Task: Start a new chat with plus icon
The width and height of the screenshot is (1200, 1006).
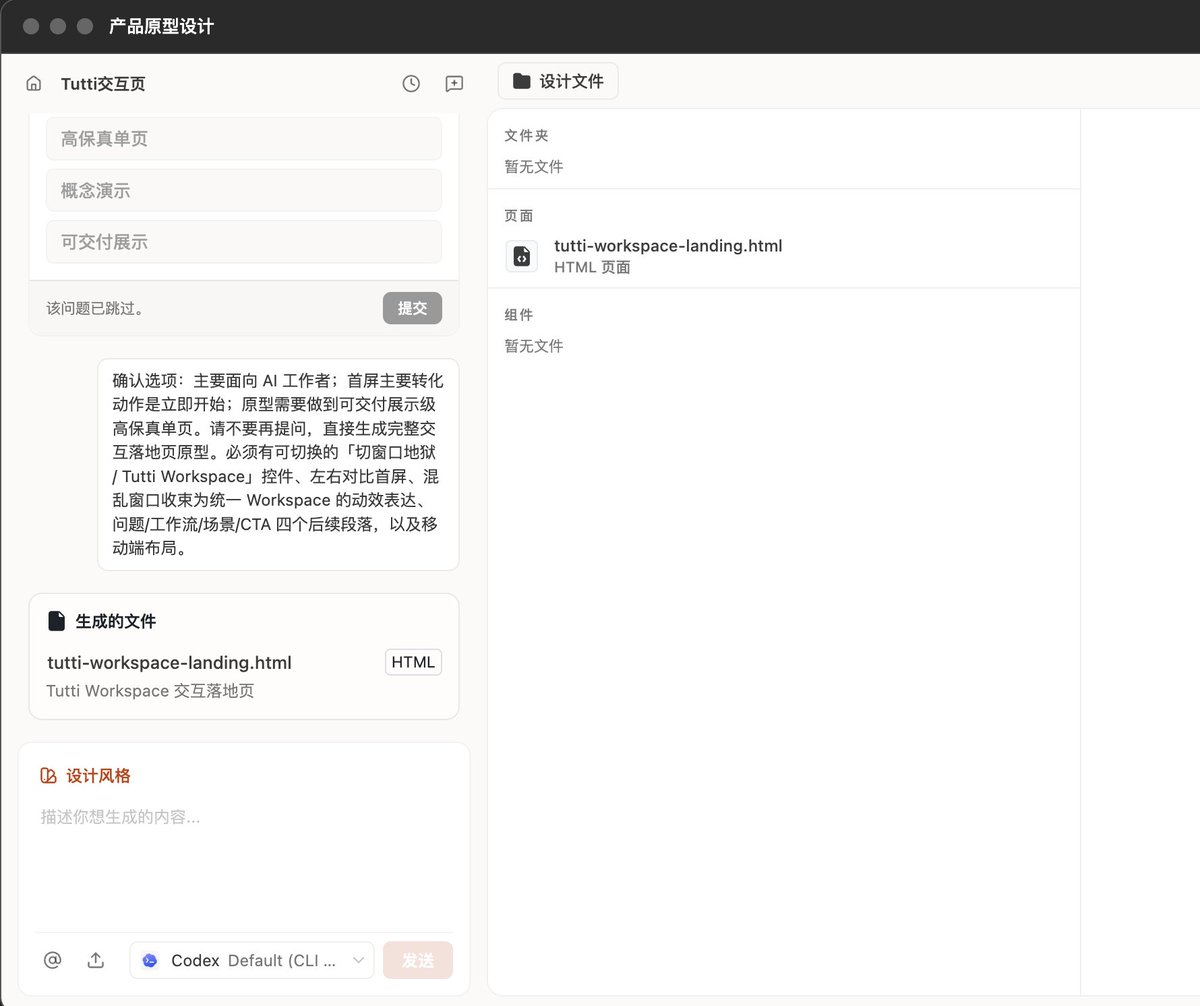Action: coord(454,84)
